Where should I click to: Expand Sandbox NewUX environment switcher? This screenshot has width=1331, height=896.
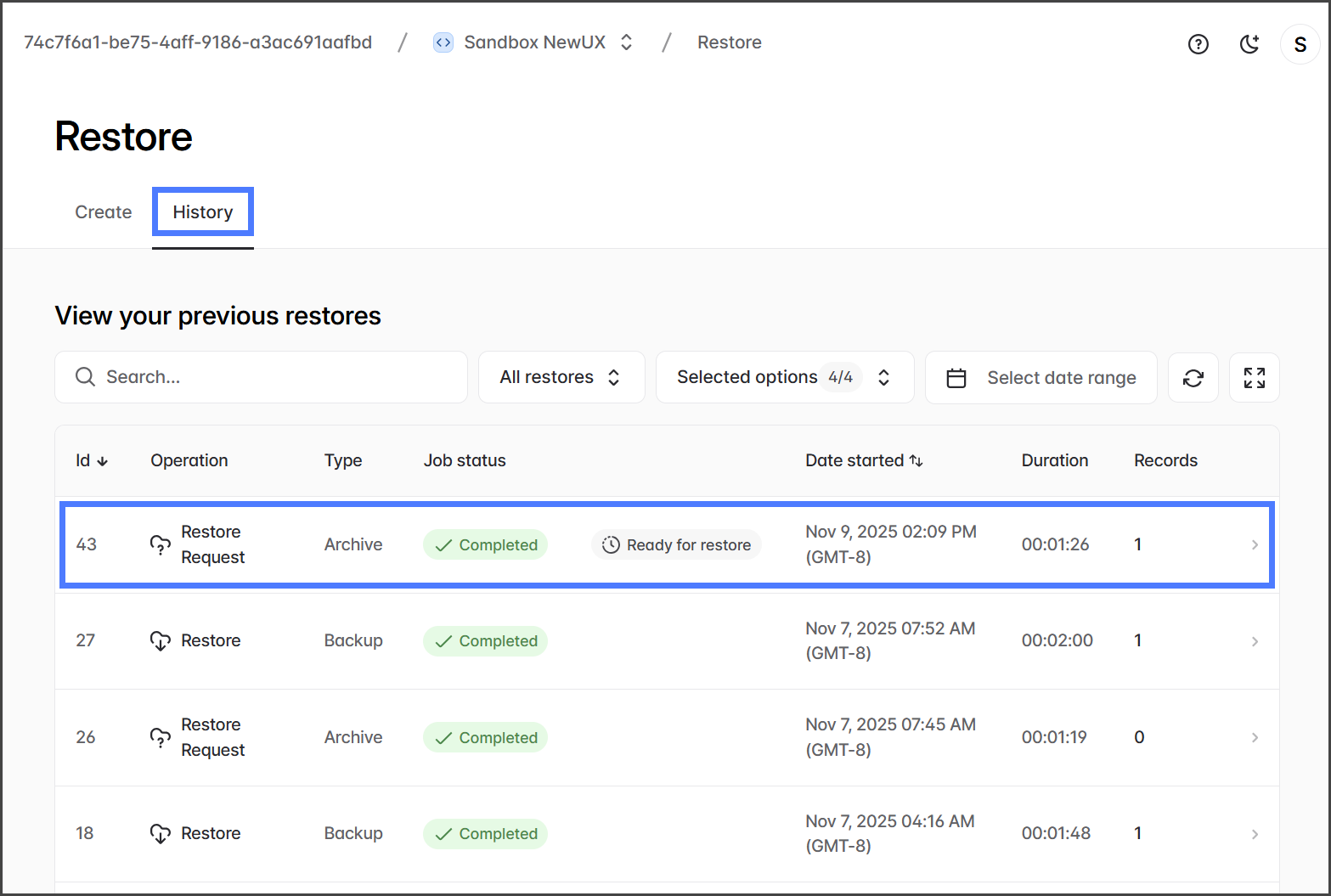[x=626, y=42]
